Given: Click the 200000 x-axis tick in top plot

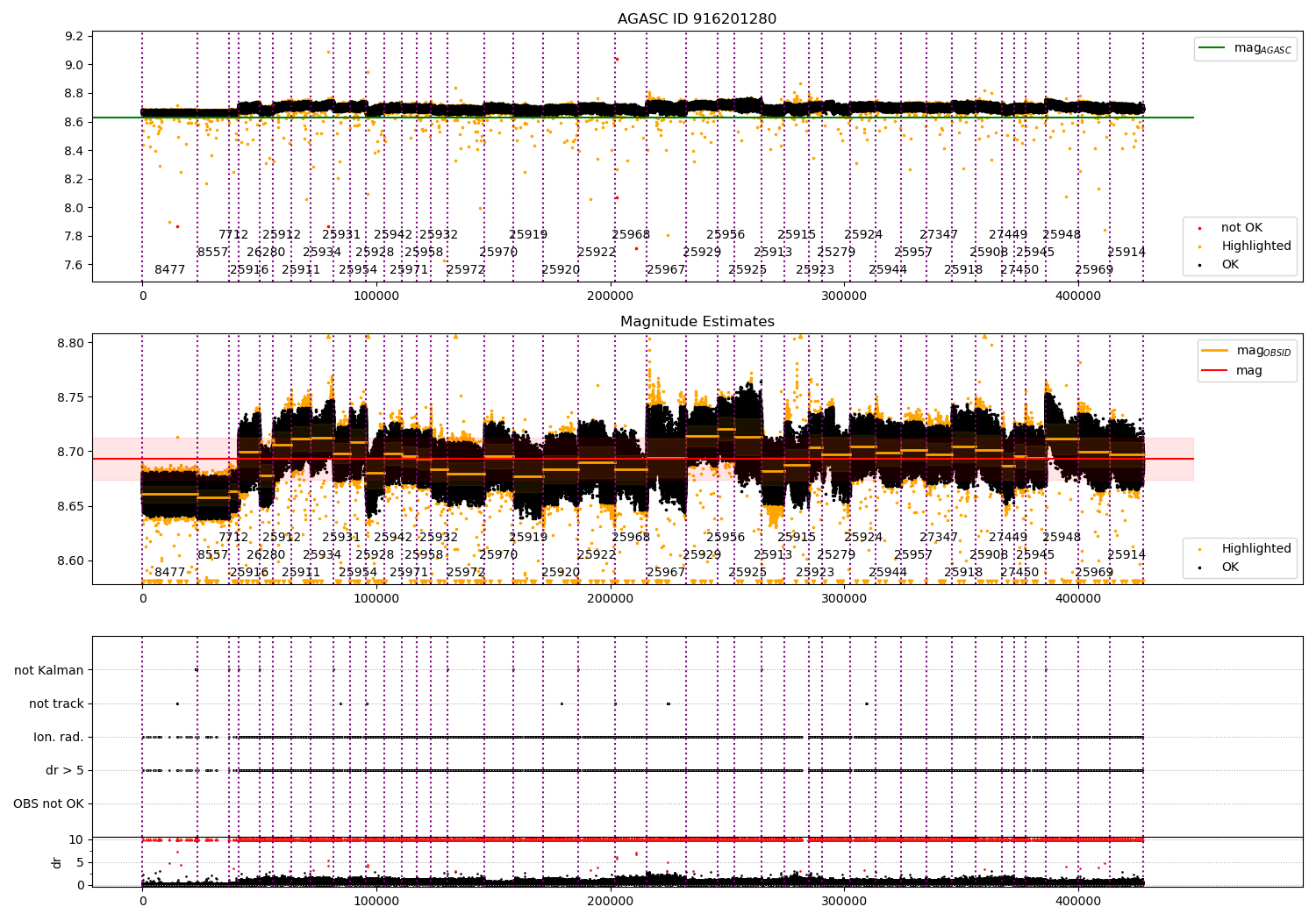Looking at the screenshot, I should tap(611, 296).
